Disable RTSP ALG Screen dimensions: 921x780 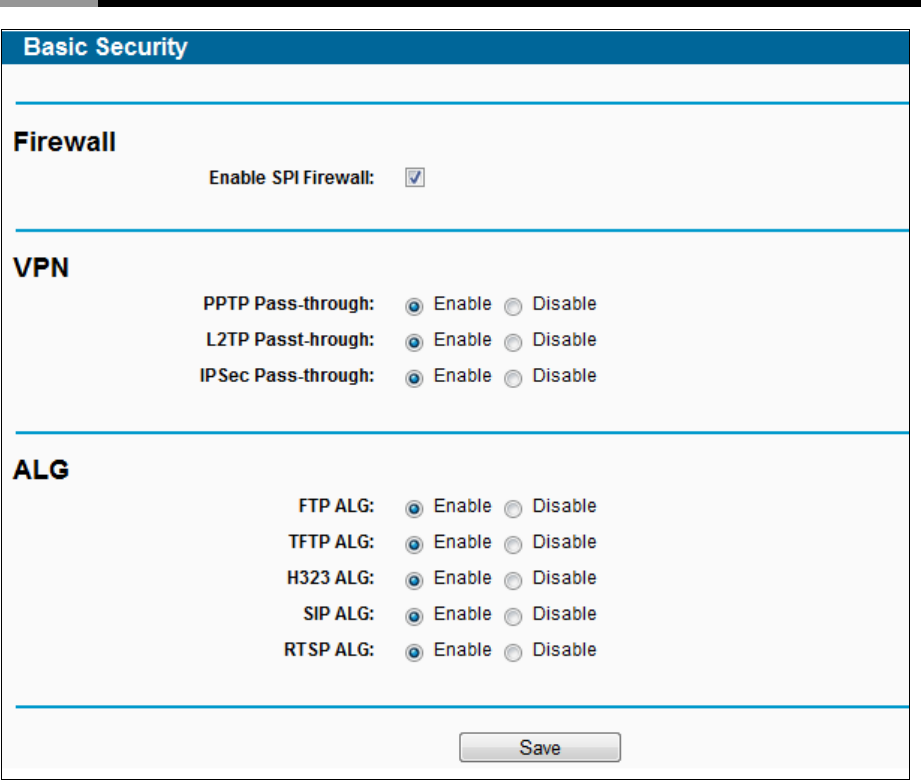(x=513, y=653)
